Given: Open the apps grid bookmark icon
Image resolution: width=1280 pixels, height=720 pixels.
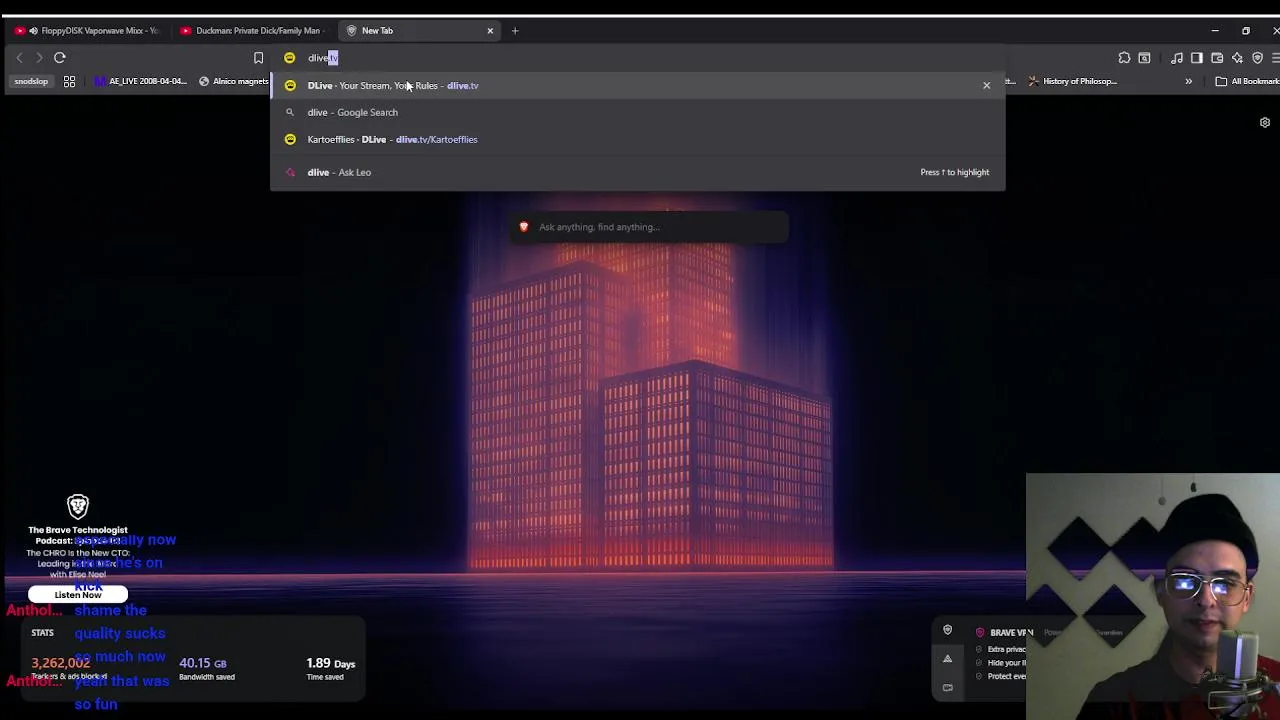Looking at the screenshot, I should [69, 81].
